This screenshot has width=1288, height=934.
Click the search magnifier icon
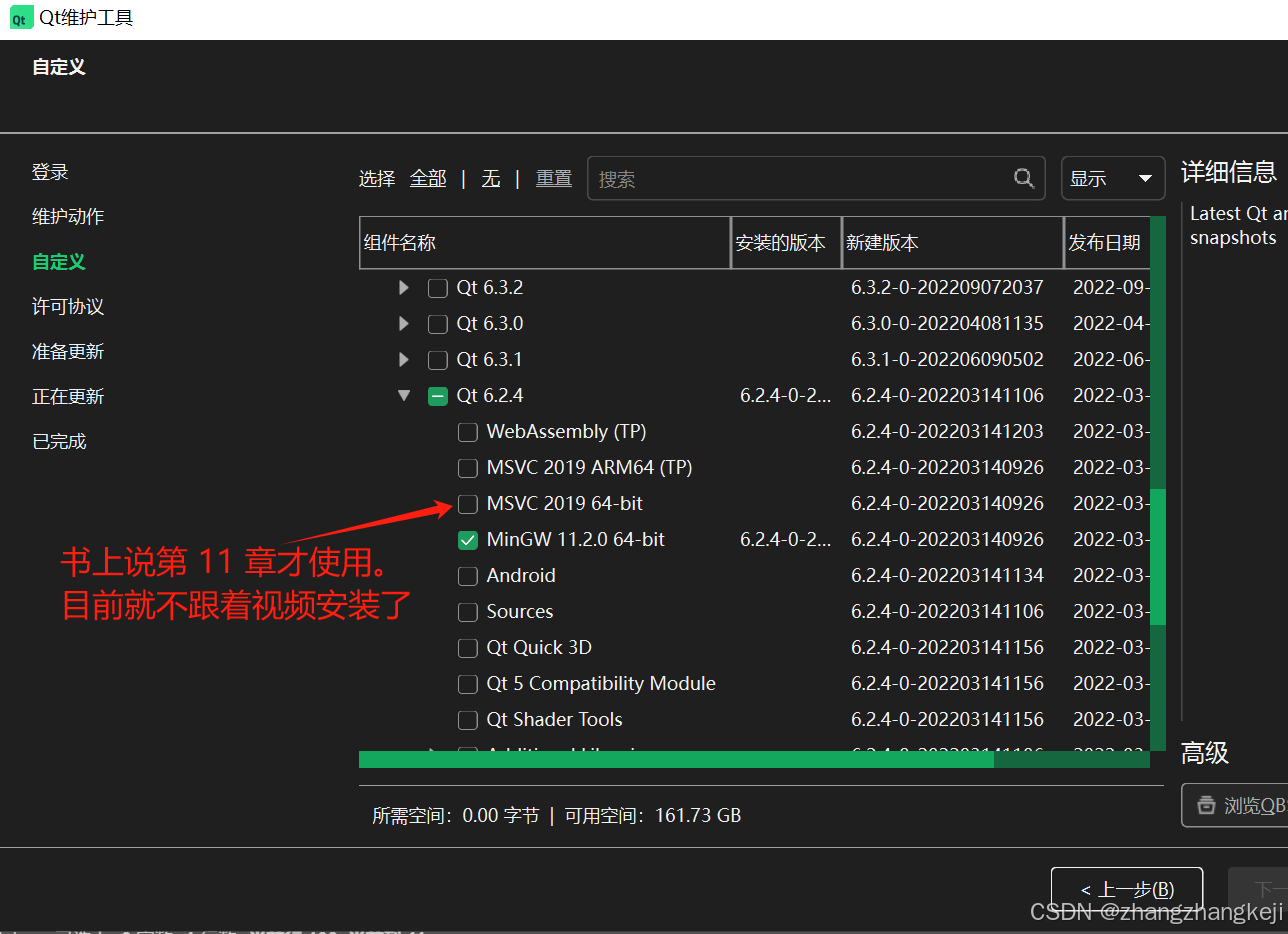pyautogui.click(x=1024, y=178)
